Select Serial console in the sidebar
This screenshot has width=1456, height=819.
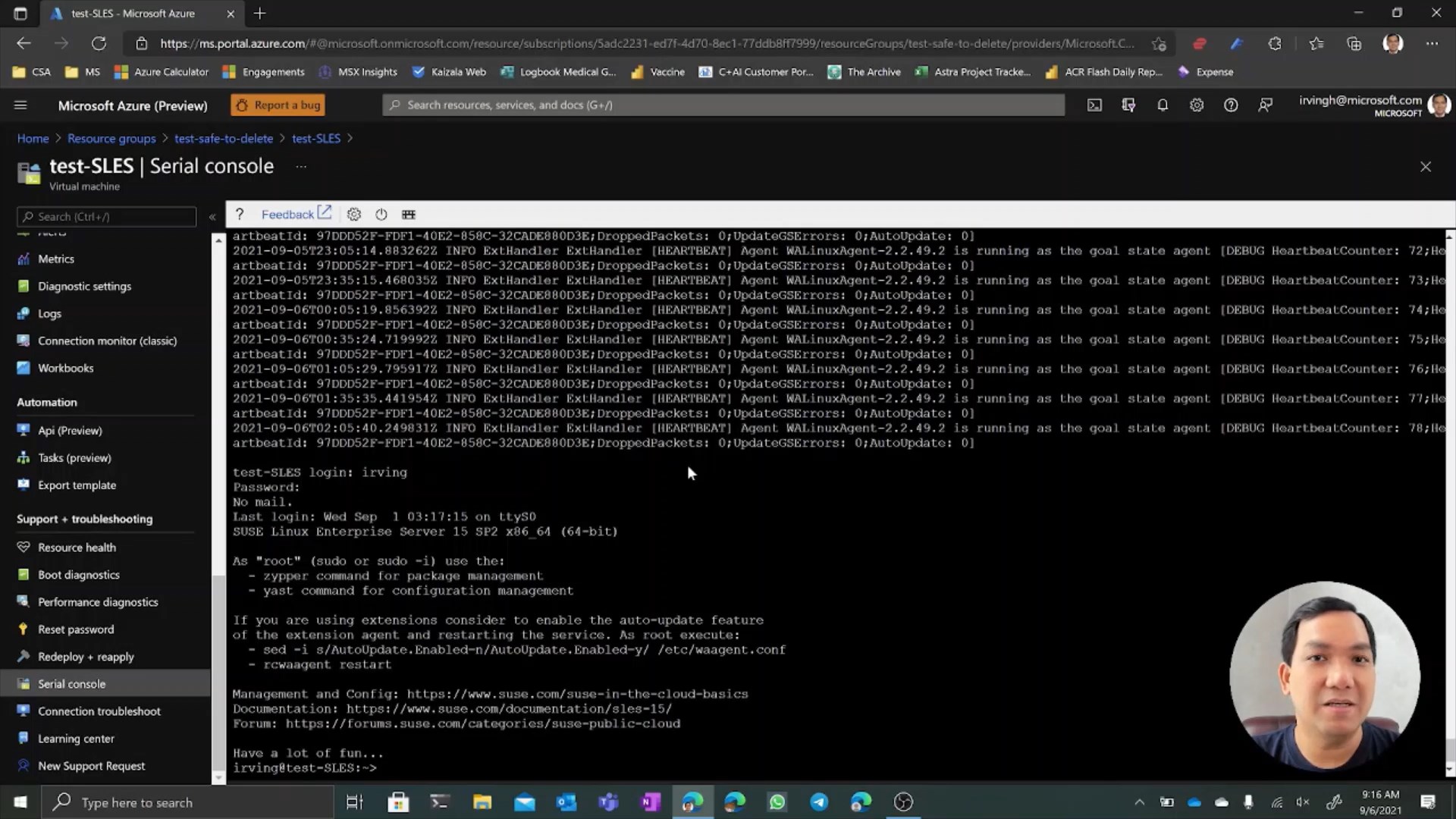pos(105,683)
